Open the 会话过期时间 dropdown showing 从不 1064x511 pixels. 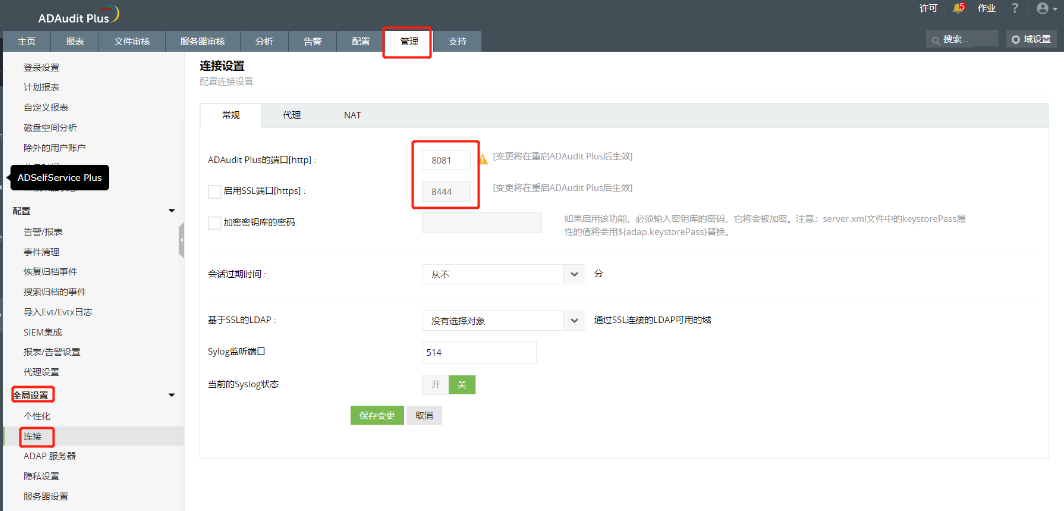pyautogui.click(x=503, y=274)
